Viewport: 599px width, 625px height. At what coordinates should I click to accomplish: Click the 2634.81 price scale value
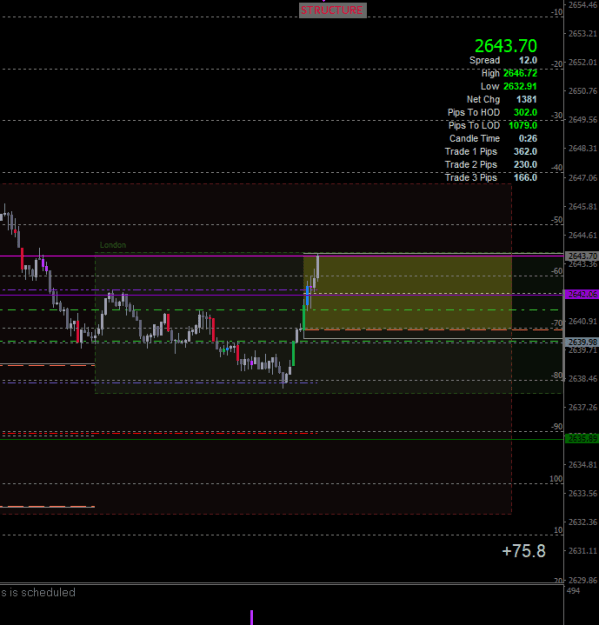tap(583, 465)
